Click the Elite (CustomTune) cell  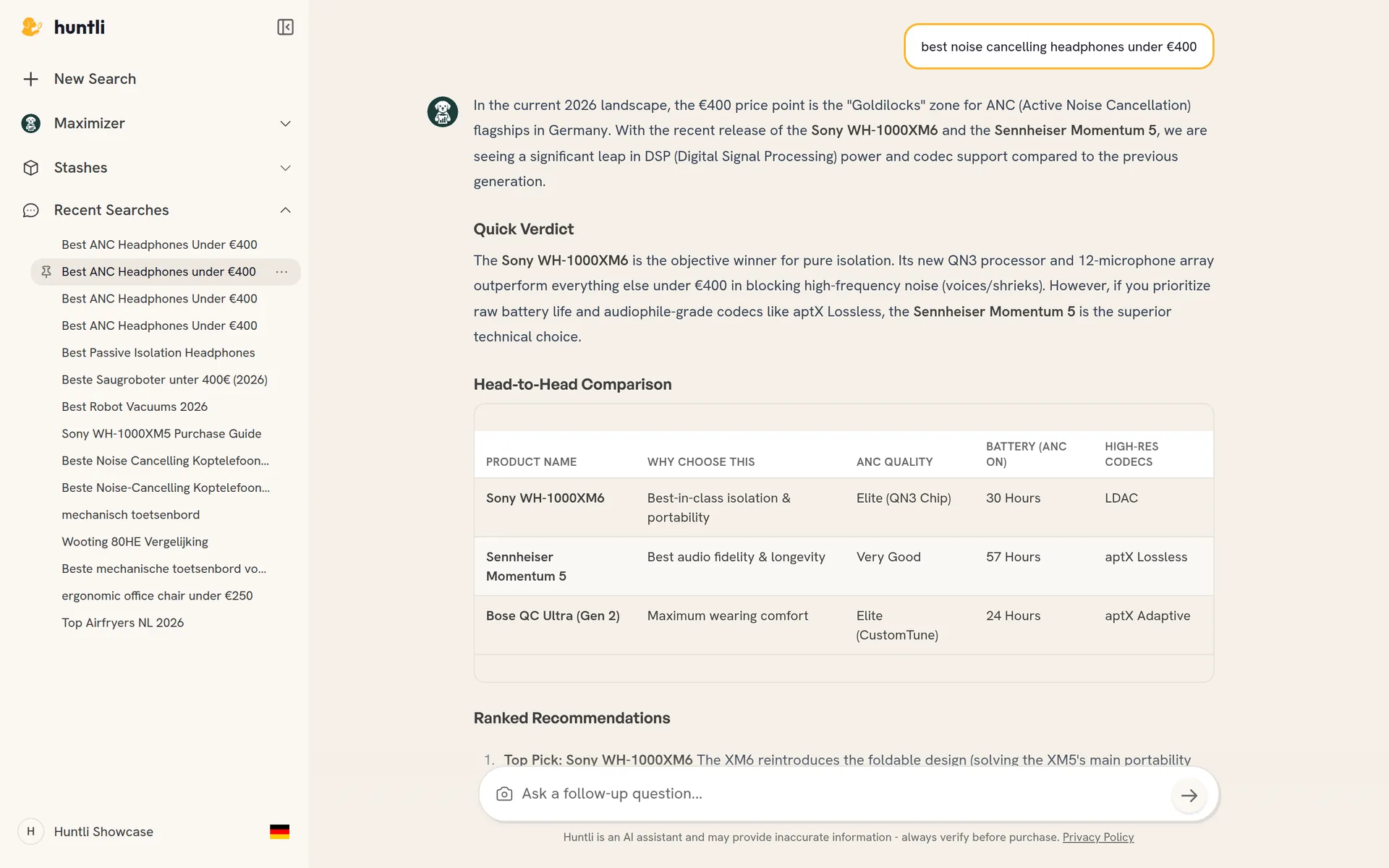[x=897, y=626]
